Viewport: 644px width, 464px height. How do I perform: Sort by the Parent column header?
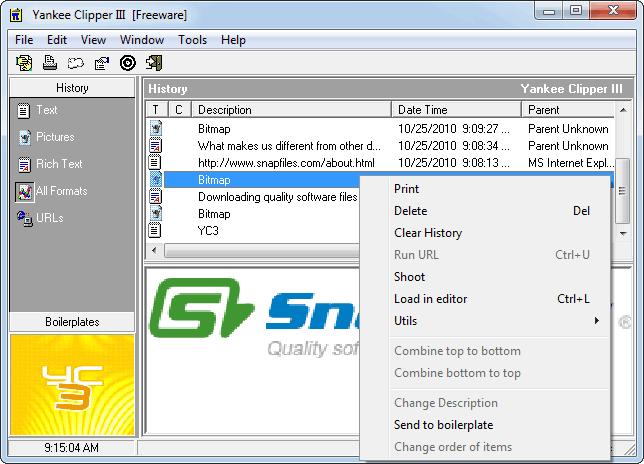point(568,110)
